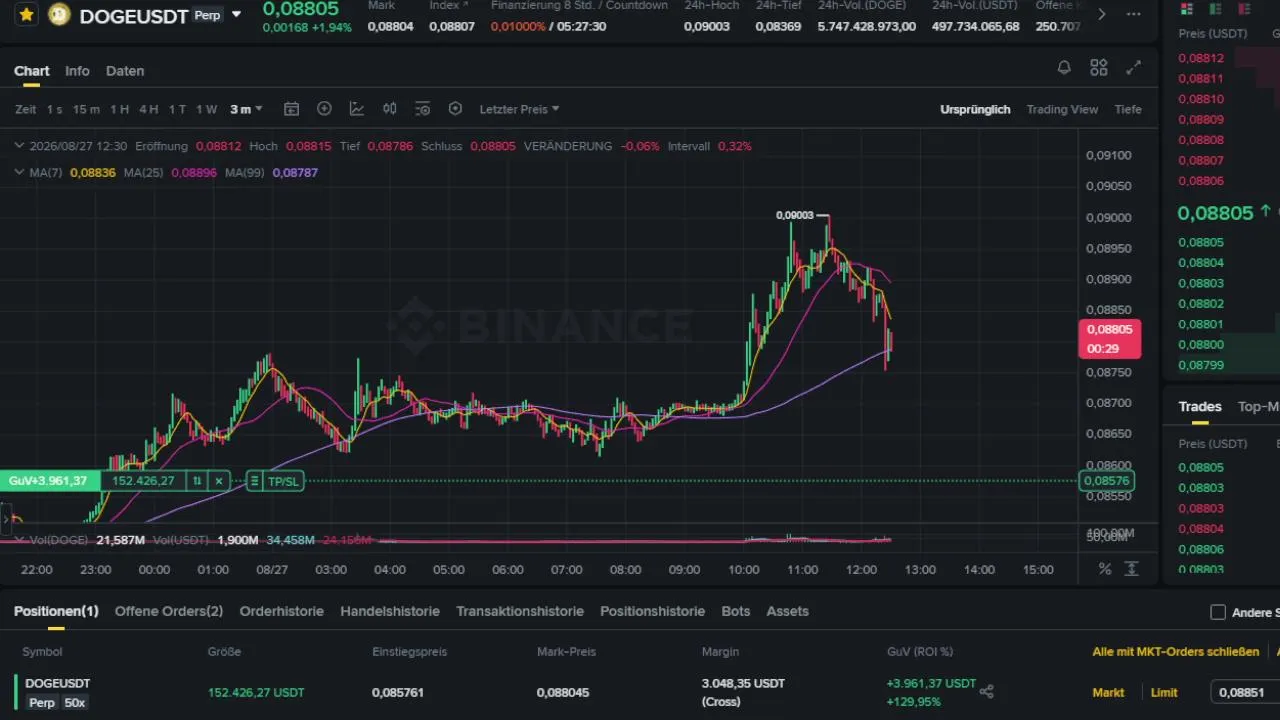Click the circled plus add icon

pyautogui.click(x=324, y=109)
